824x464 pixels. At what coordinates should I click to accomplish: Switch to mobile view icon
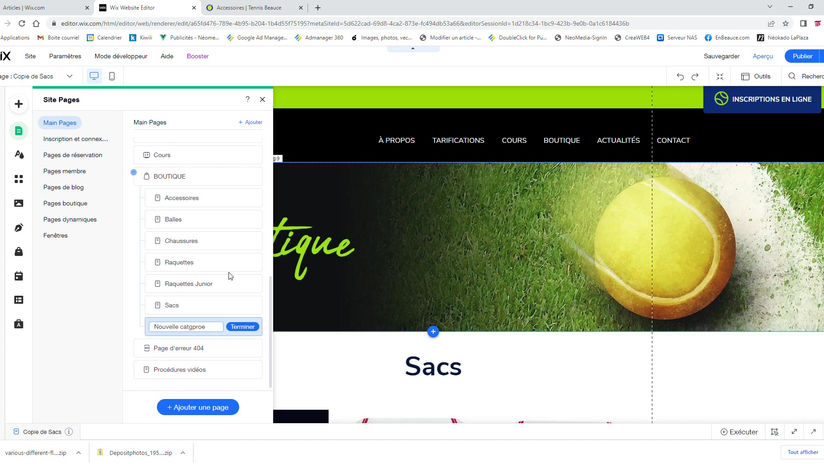point(112,76)
